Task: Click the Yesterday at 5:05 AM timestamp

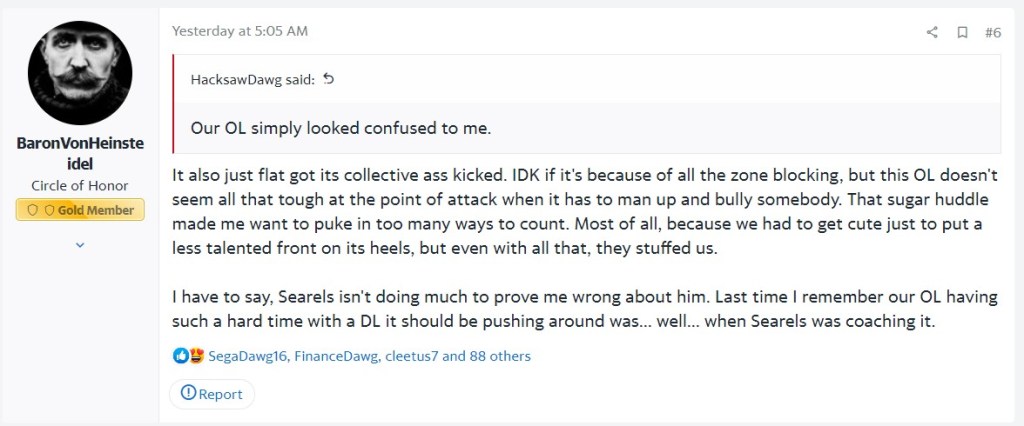Action: click(240, 31)
